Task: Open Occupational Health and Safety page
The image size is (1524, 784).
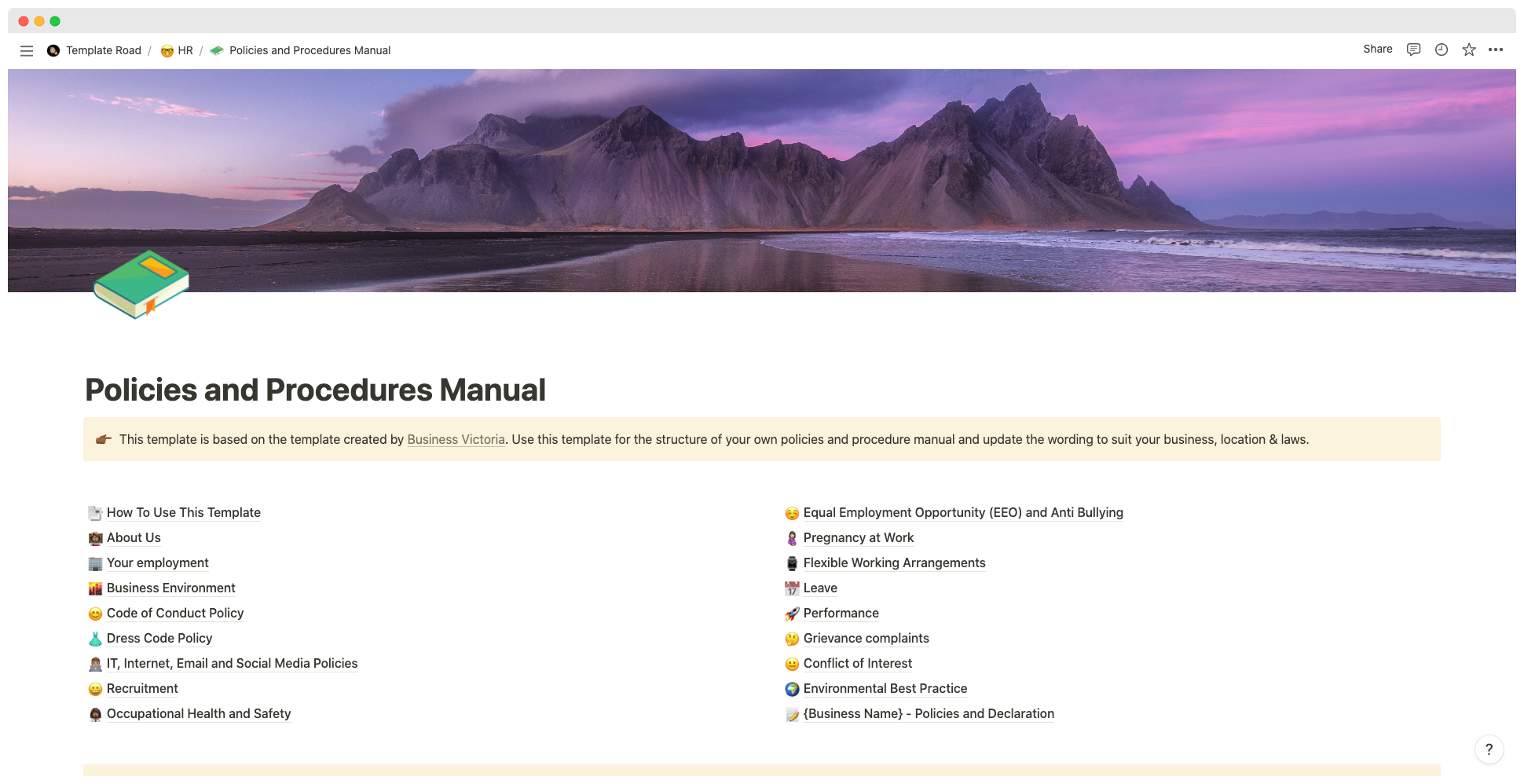Action: [198, 713]
